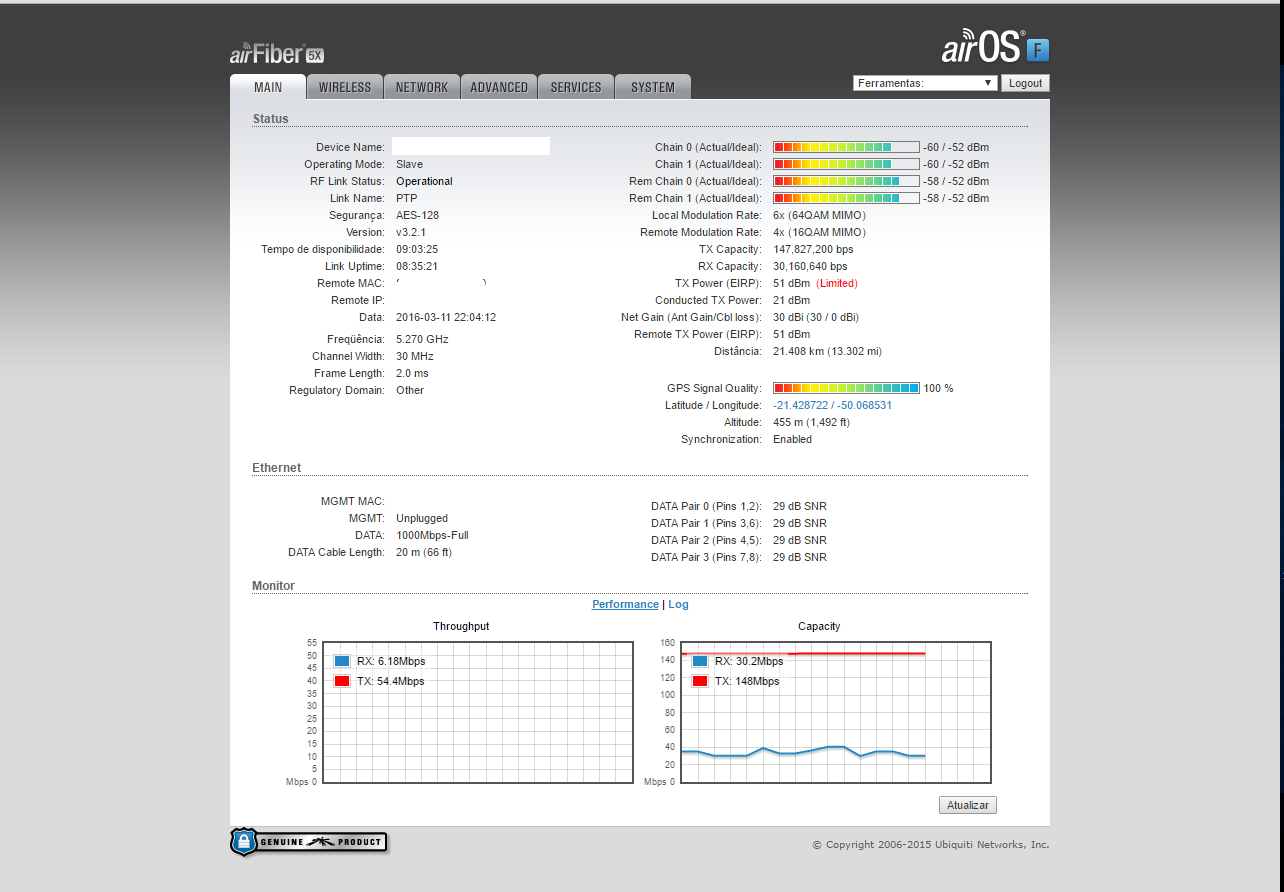Click the Capacity "RX: 30.2Mbps" legend label

click(749, 661)
